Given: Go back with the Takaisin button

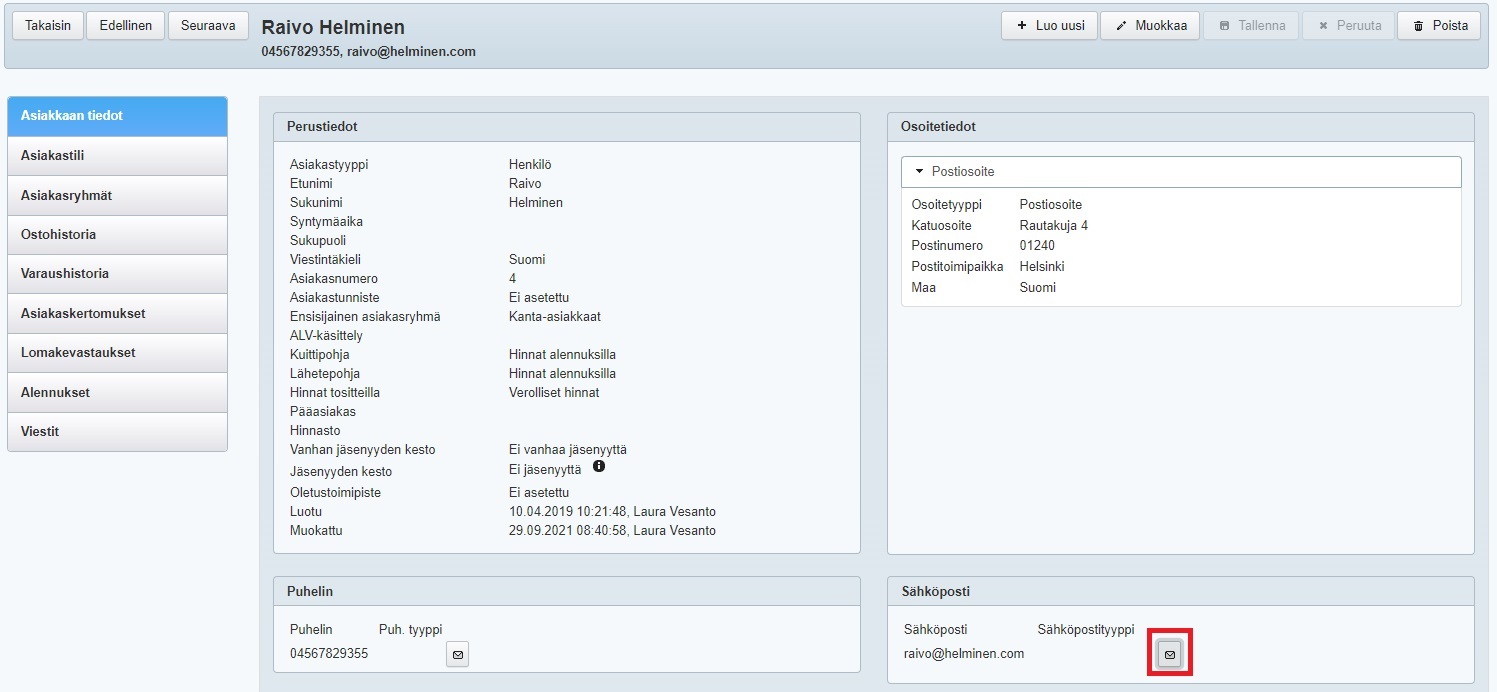Looking at the screenshot, I should [x=48, y=26].
